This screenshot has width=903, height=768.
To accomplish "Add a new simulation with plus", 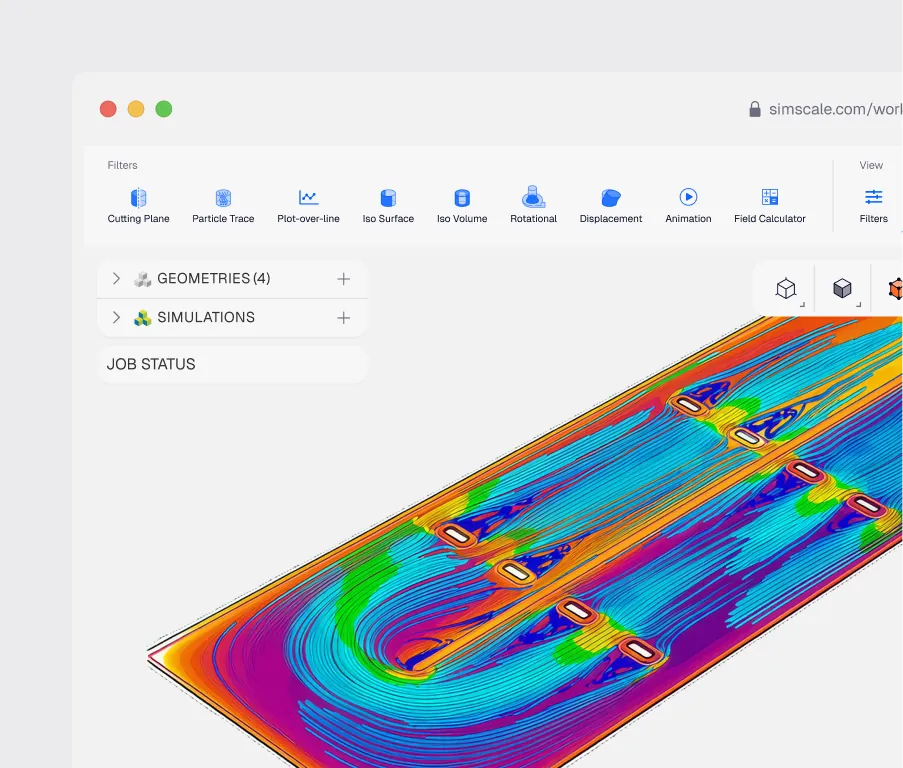I will pos(343,318).
